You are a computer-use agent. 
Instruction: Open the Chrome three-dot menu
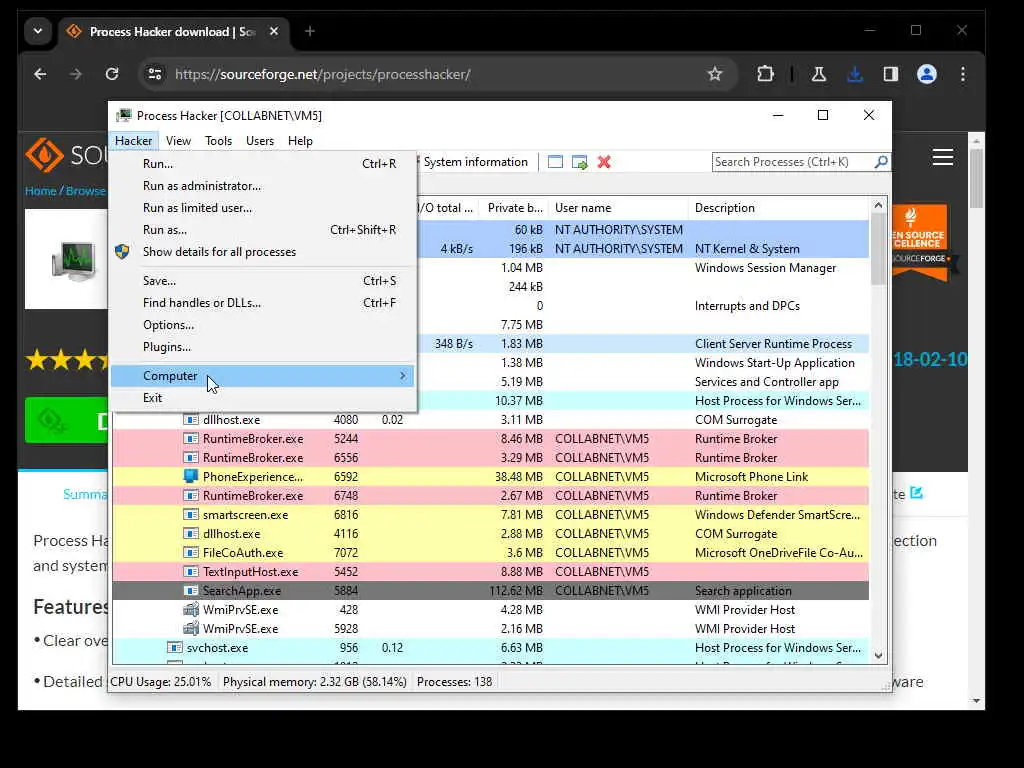point(963,74)
